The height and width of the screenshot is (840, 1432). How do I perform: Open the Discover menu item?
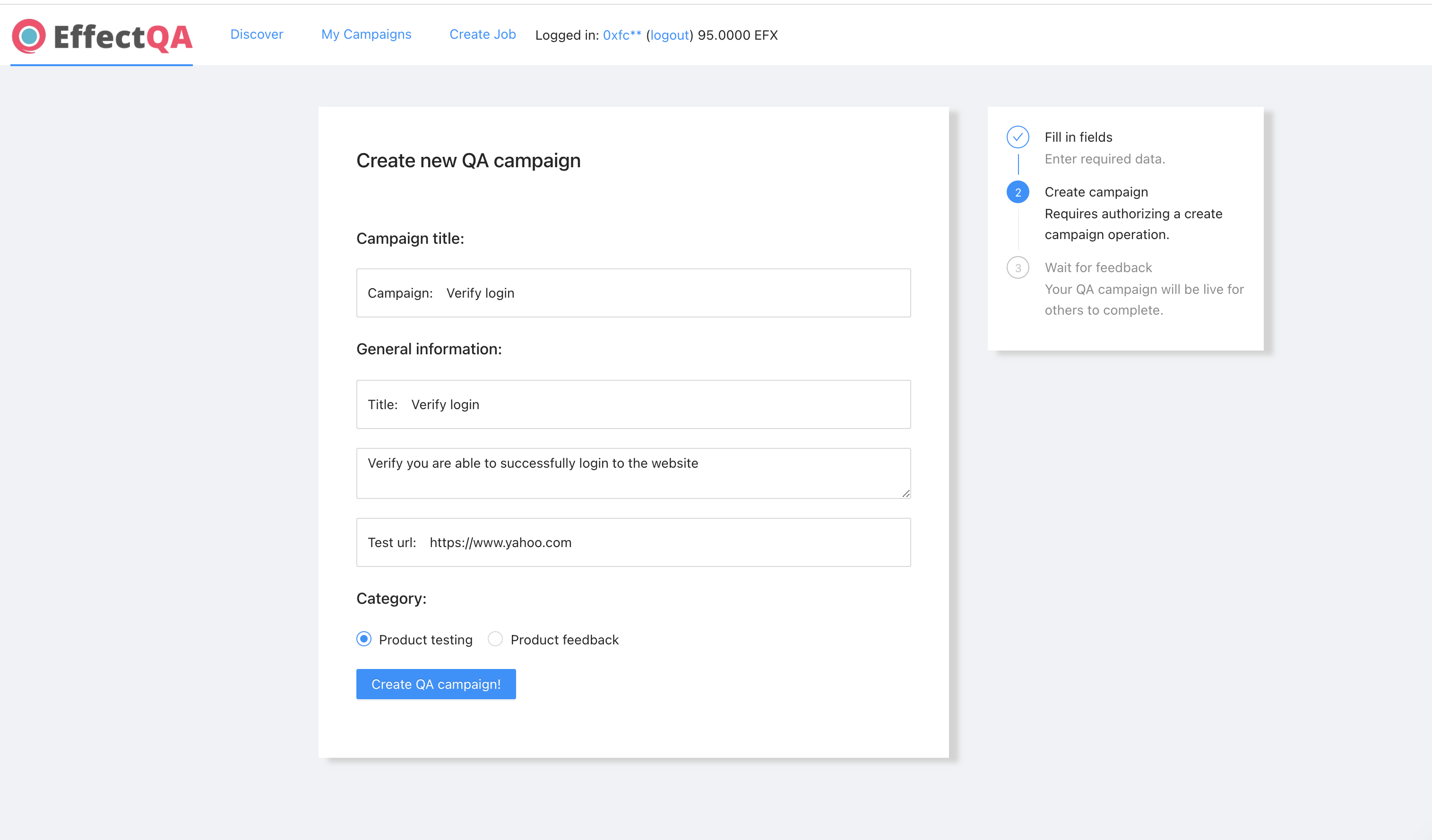pos(256,34)
